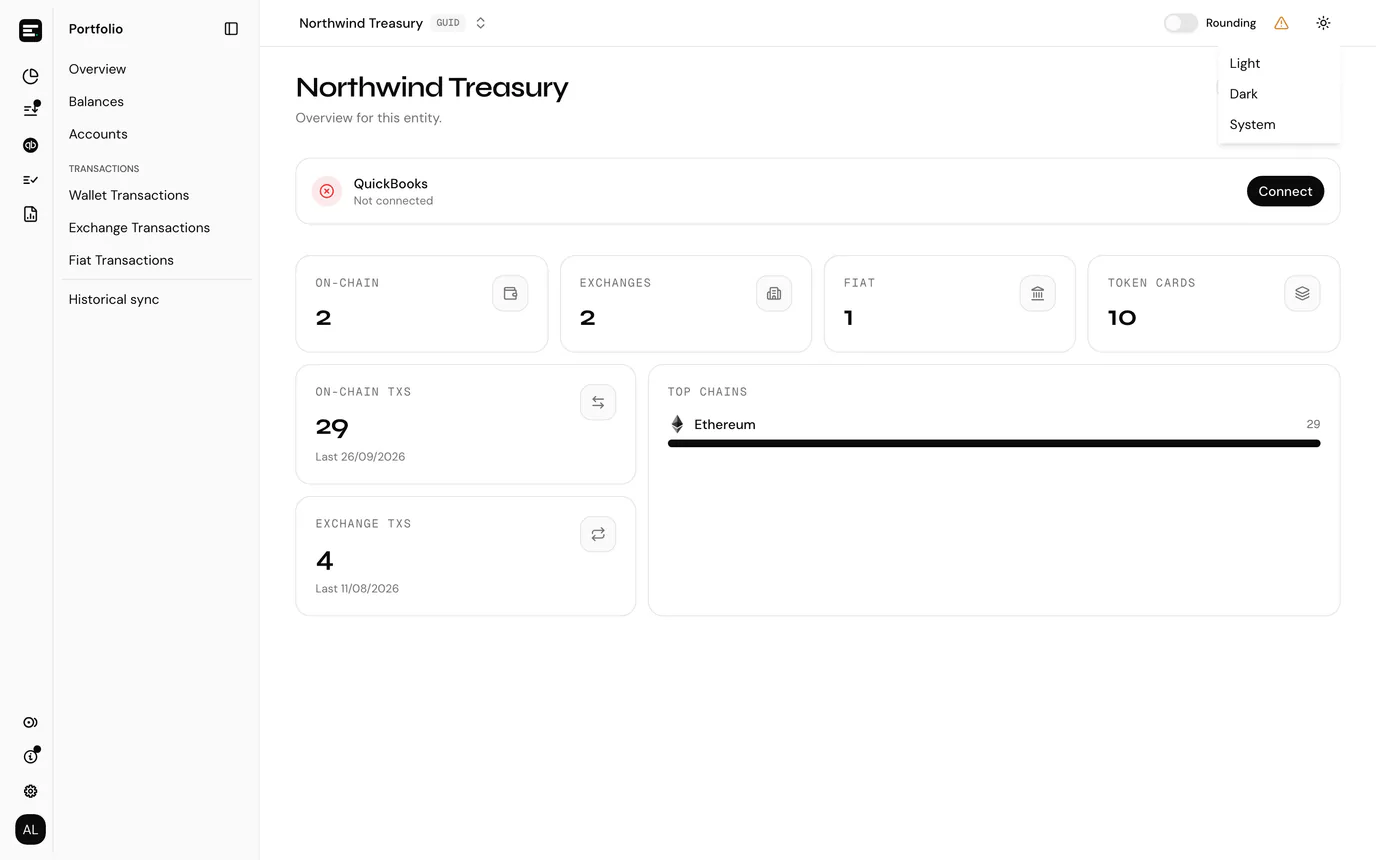Click the Token Cards value 10

[1122, 318]
